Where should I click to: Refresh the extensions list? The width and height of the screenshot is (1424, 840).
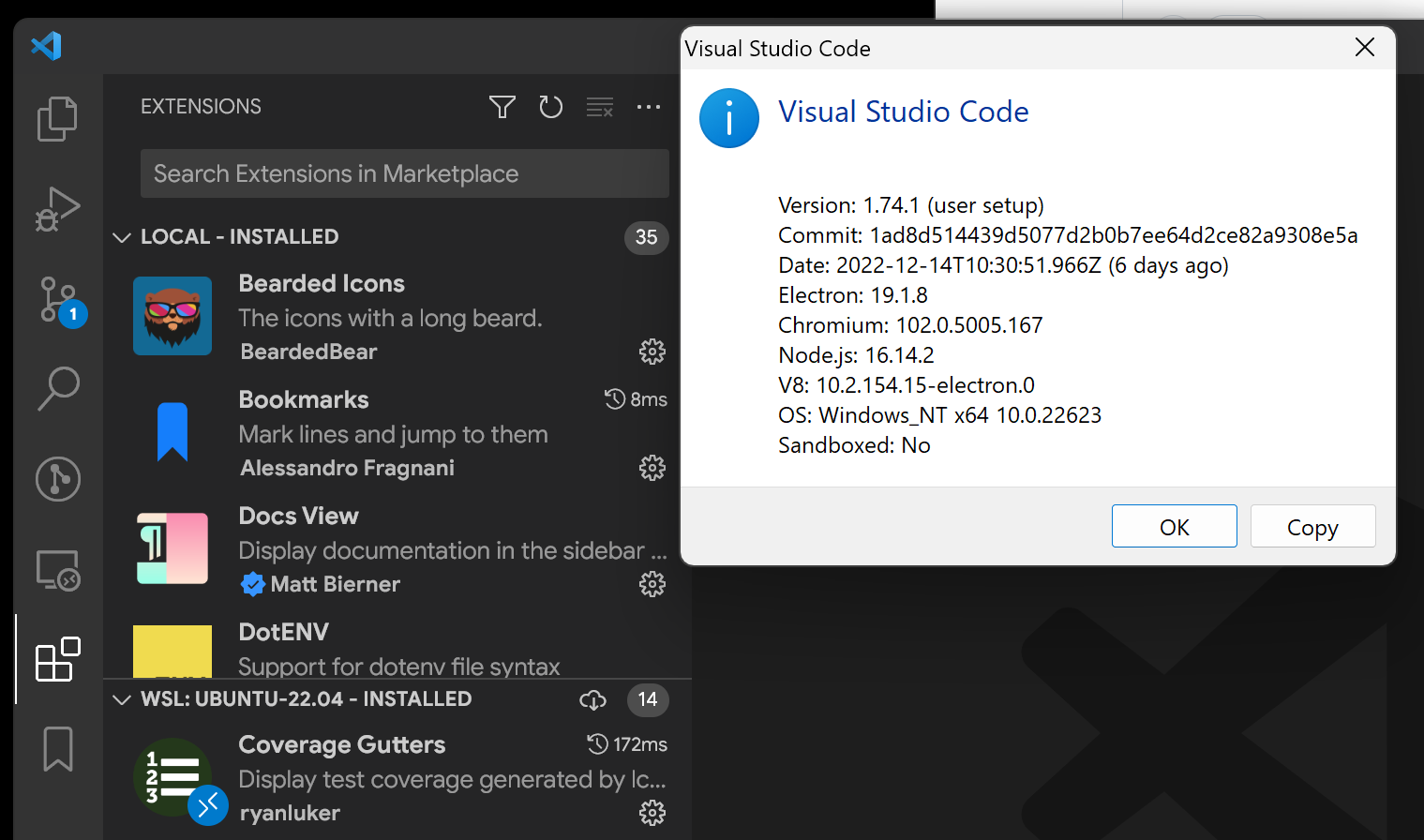point(551,107)
